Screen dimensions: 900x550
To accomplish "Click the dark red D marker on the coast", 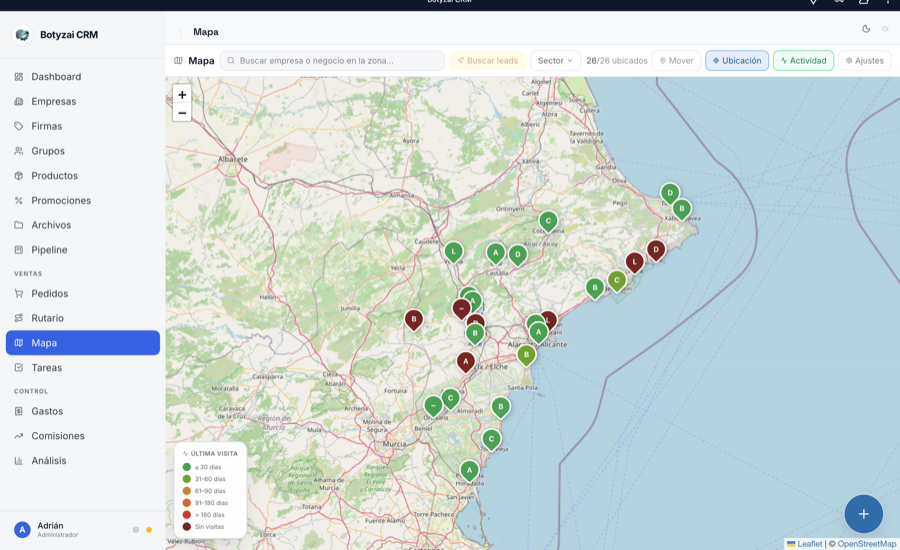I will [656, 250].
